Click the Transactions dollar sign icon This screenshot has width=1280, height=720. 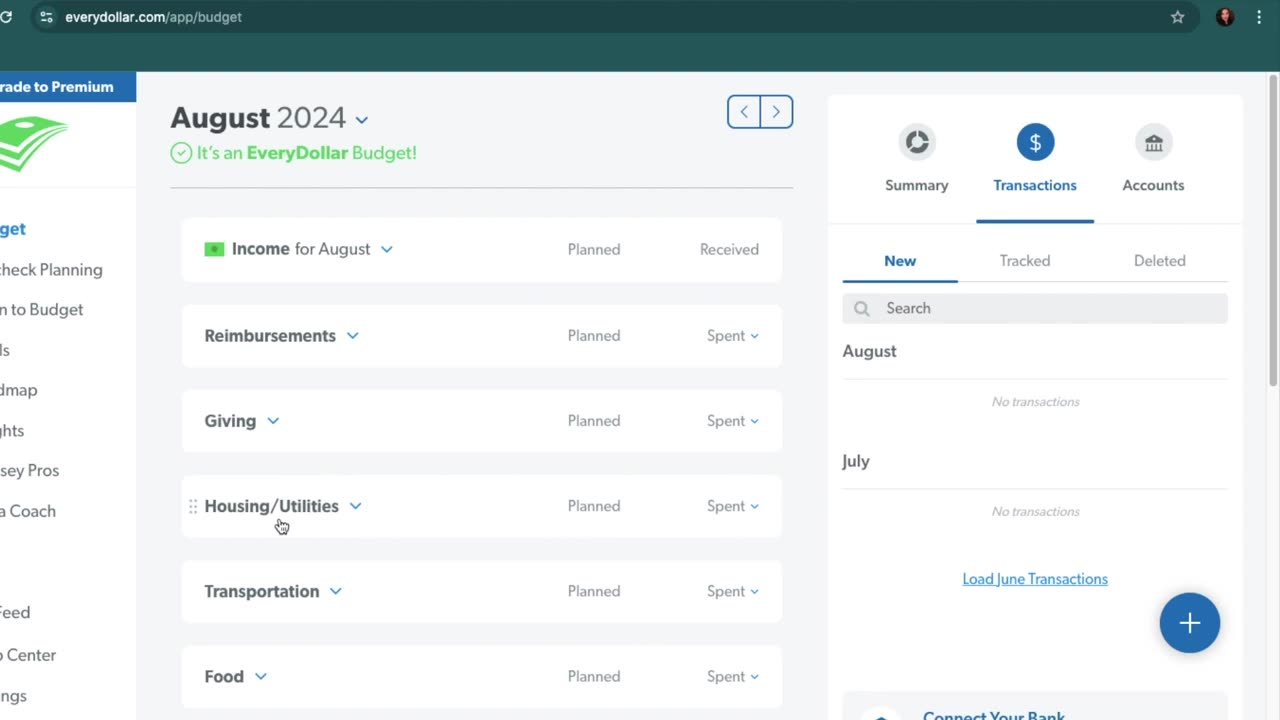(x=1035, y=143)
